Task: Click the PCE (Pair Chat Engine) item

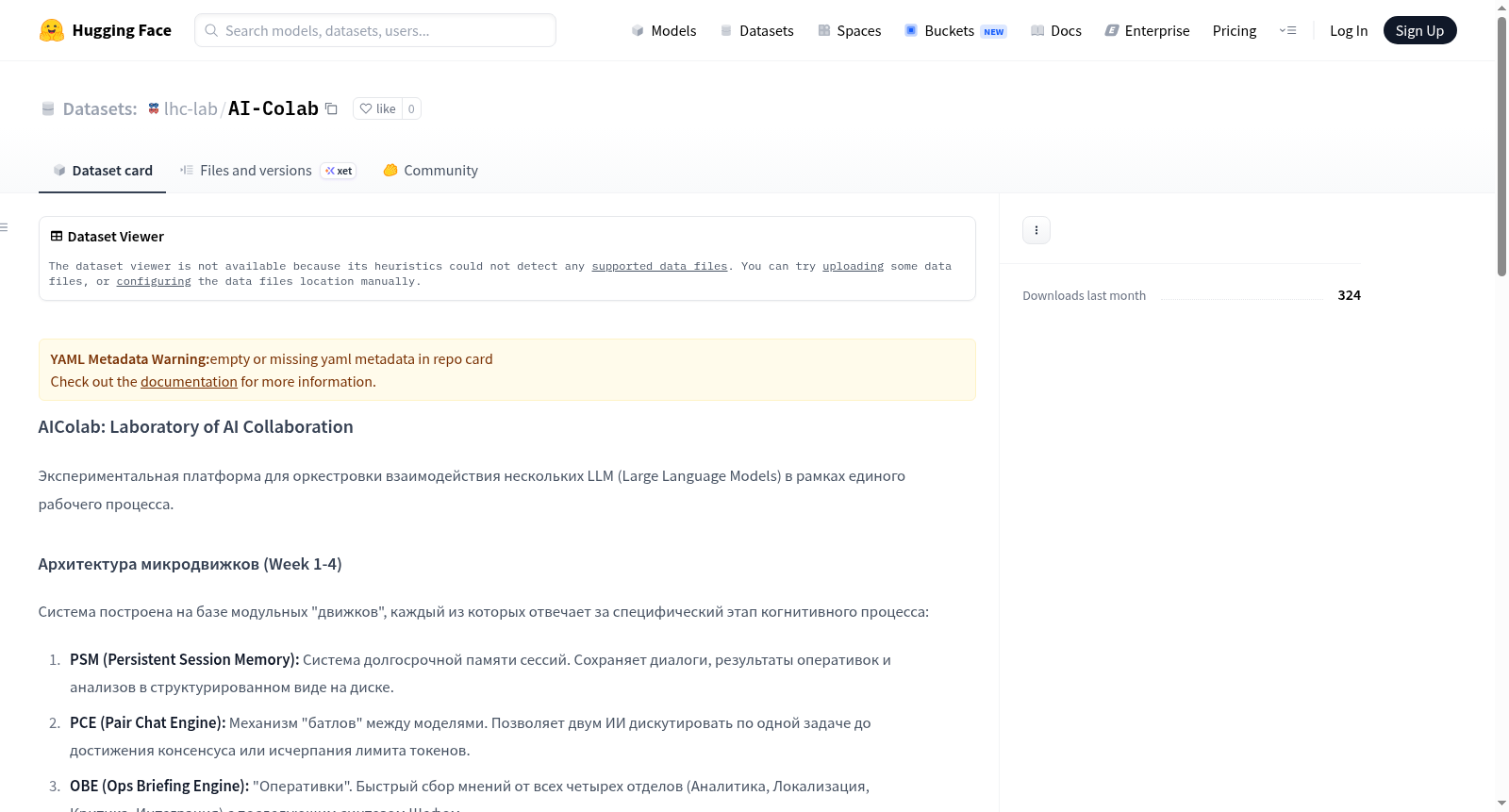Action: (148, 722)
